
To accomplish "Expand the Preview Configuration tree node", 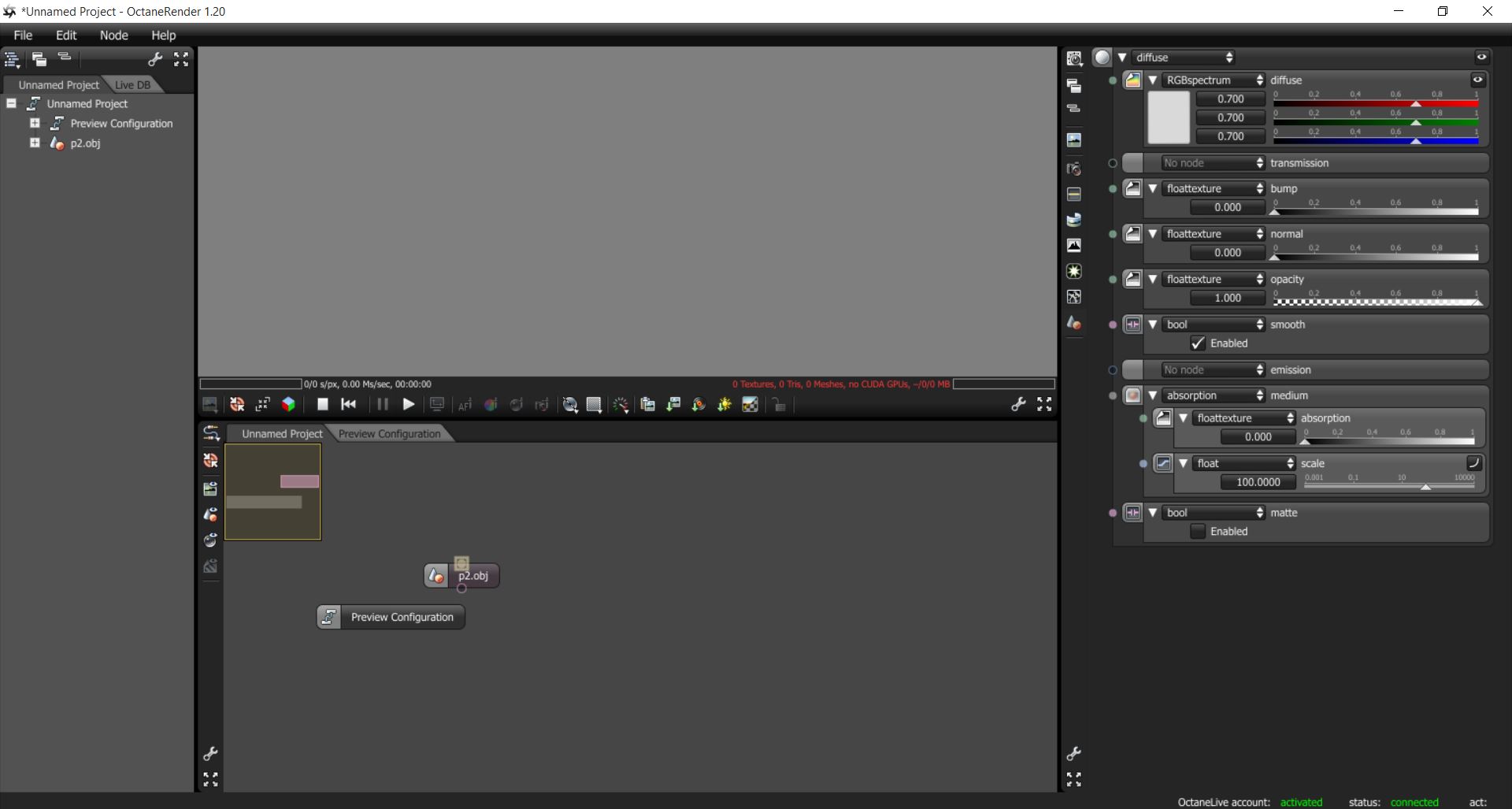I will click(x=35, y=123).
